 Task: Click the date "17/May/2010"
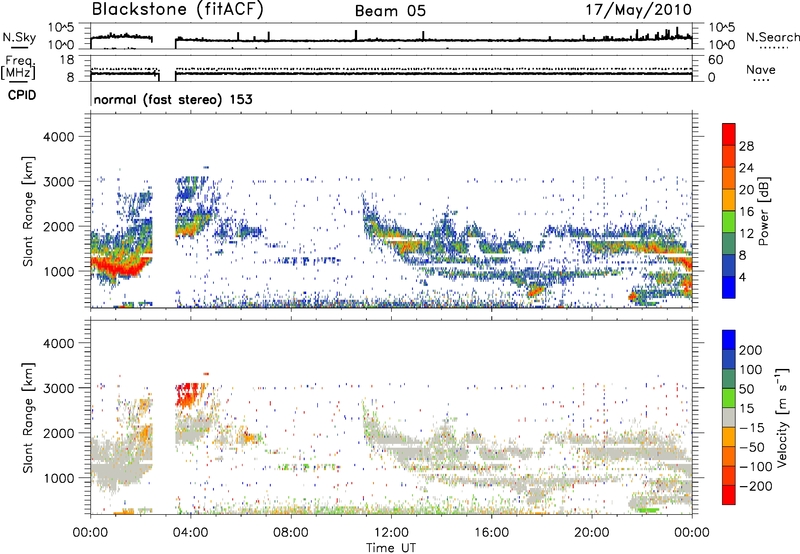coord(639,10)
